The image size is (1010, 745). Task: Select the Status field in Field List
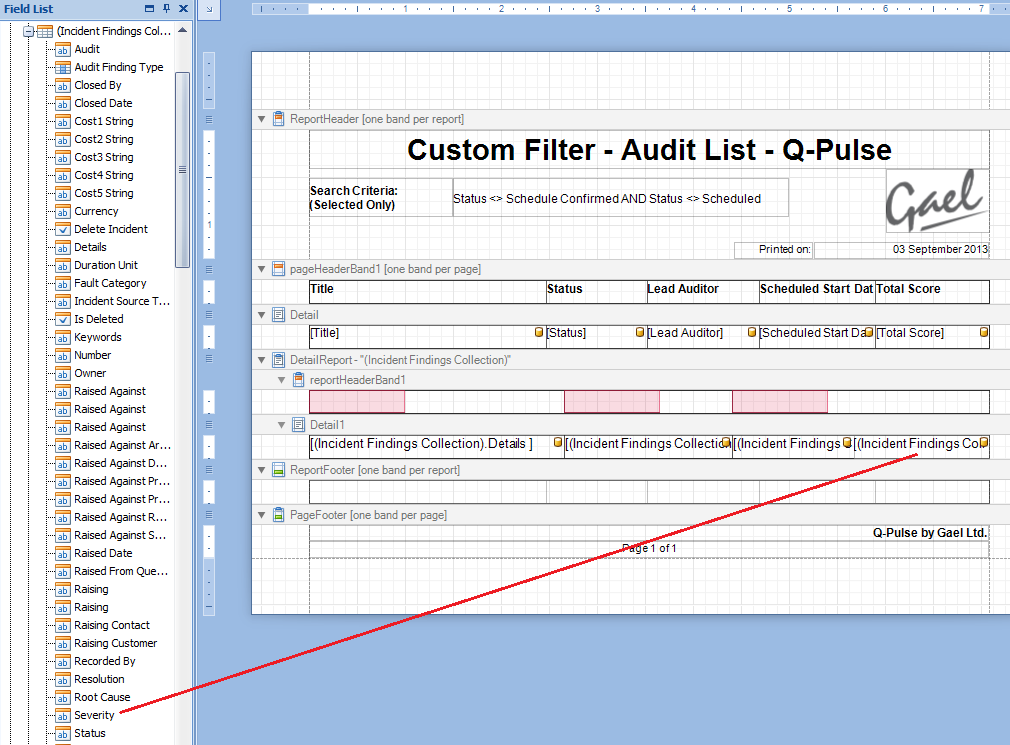tap(90, 733)
